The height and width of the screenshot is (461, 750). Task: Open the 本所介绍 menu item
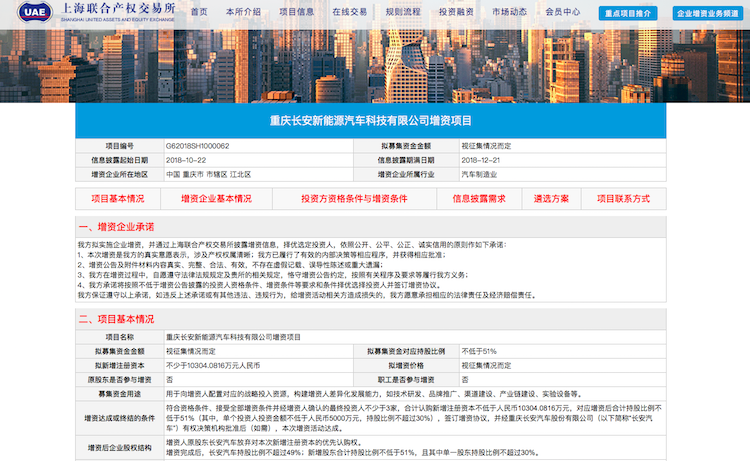tap(243, 12)
